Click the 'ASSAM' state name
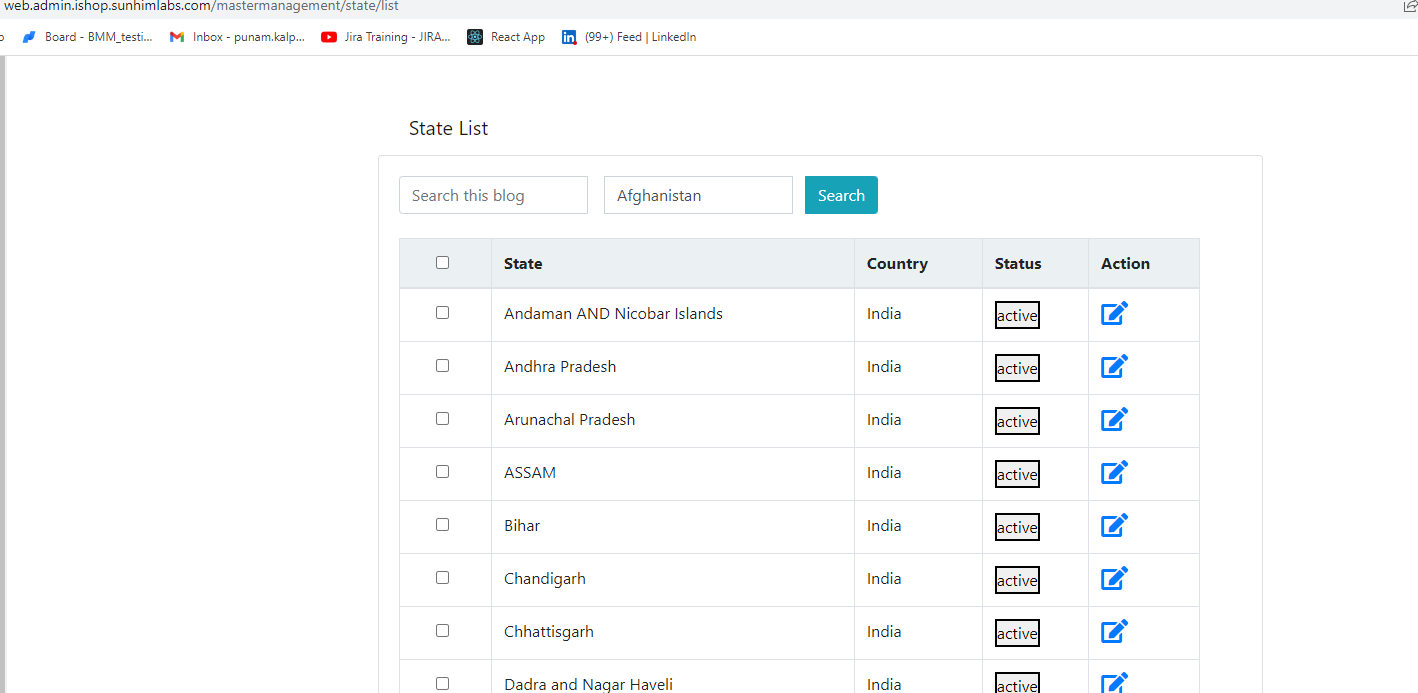Image resolution: width=1418 pixels, height=693 pixels. [x=530, y=473]
